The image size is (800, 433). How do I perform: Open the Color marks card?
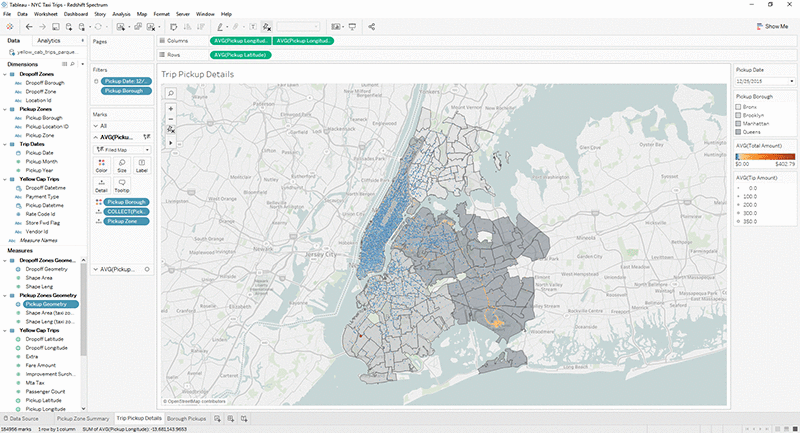pos(102,165)
